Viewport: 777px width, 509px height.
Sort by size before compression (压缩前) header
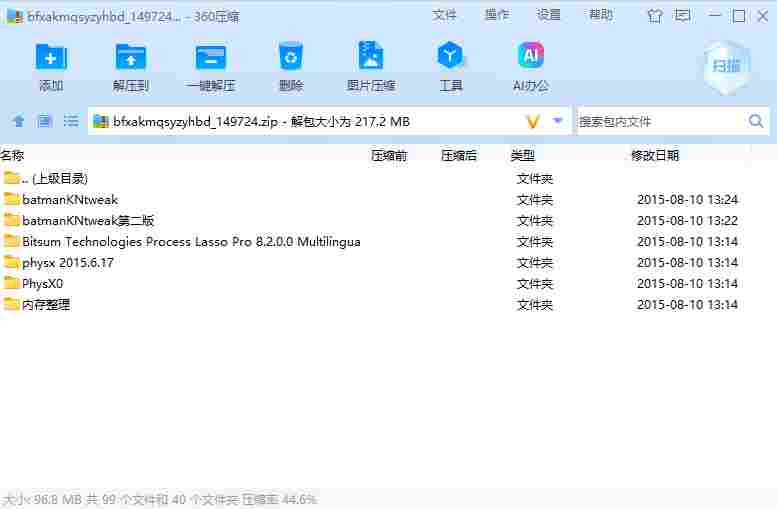pyautogui.click(x=389, y=156)
